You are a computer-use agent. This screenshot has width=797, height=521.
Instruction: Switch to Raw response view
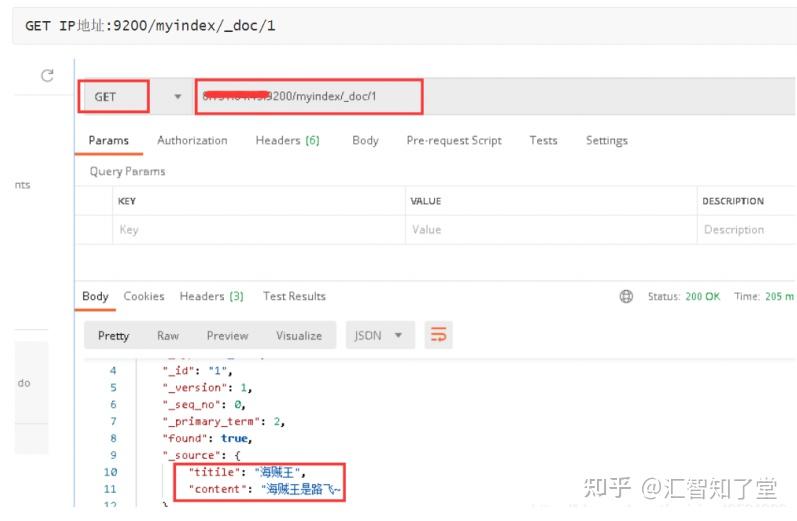point(168,335)
